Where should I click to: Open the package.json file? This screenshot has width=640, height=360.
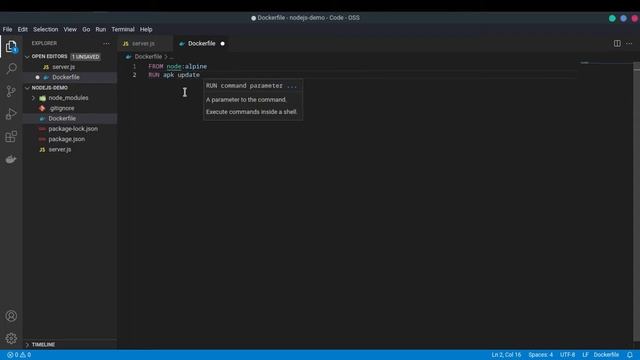(x=70, y=139)
